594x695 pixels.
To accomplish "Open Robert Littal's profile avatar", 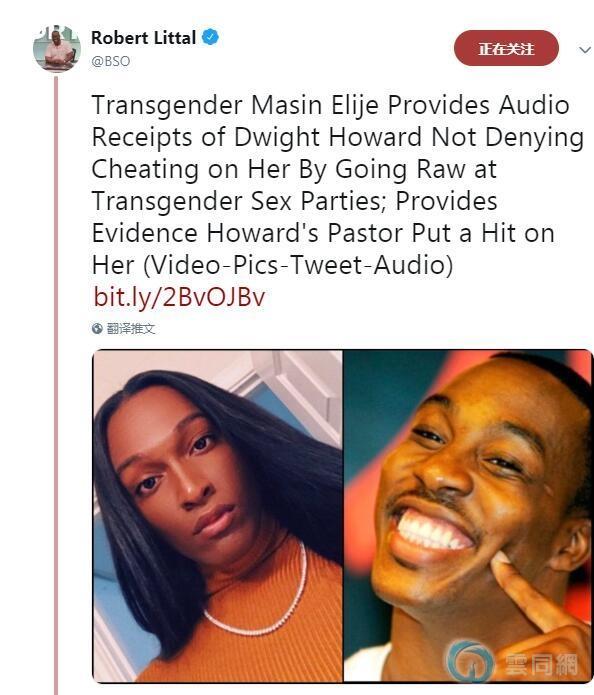I will pyautogui.click(x=57, y=49).
